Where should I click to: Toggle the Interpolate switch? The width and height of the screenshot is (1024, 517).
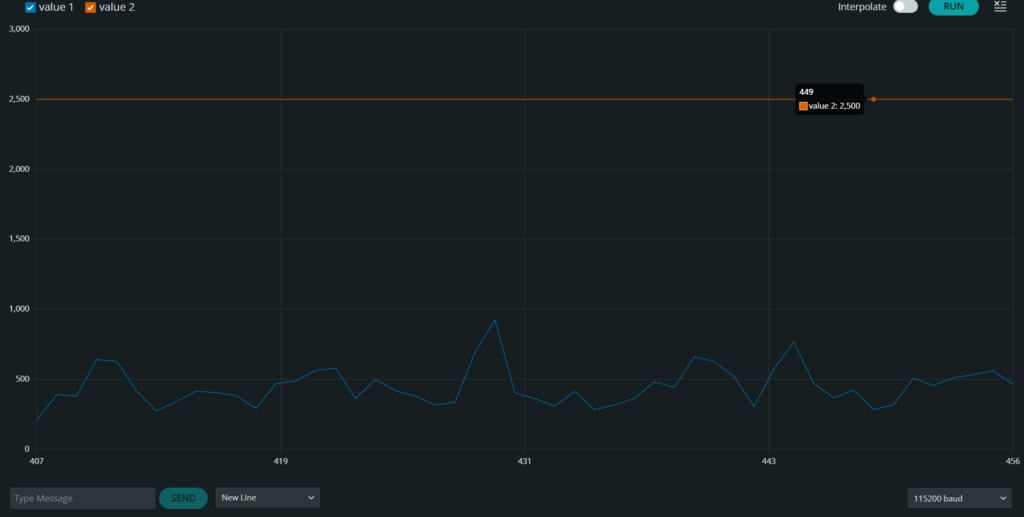(x=905, y=7)
